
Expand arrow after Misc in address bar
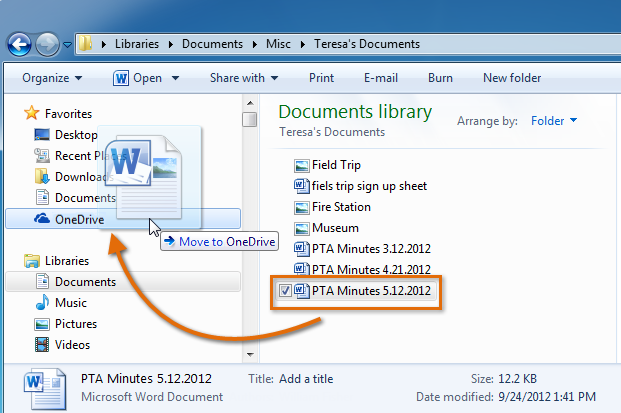(303, 44)
